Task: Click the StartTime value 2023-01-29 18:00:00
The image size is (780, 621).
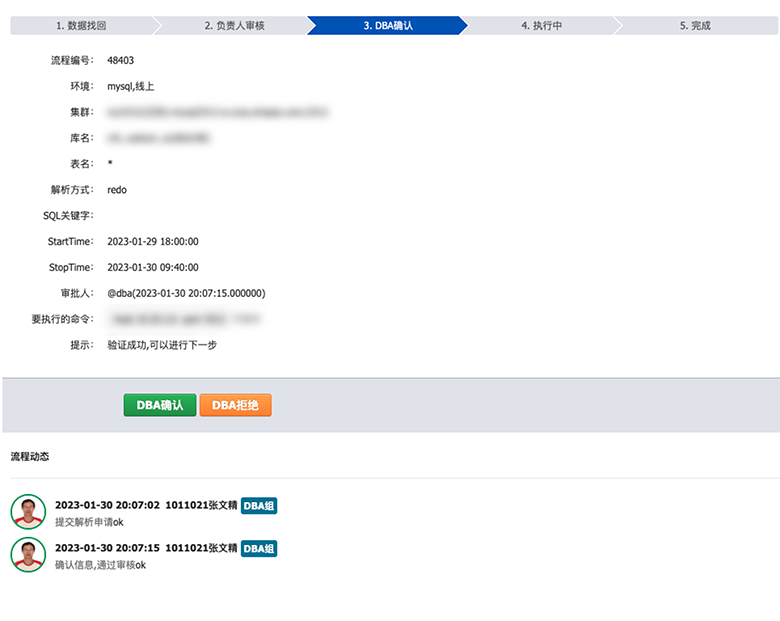Action: (x=153, y=242)
